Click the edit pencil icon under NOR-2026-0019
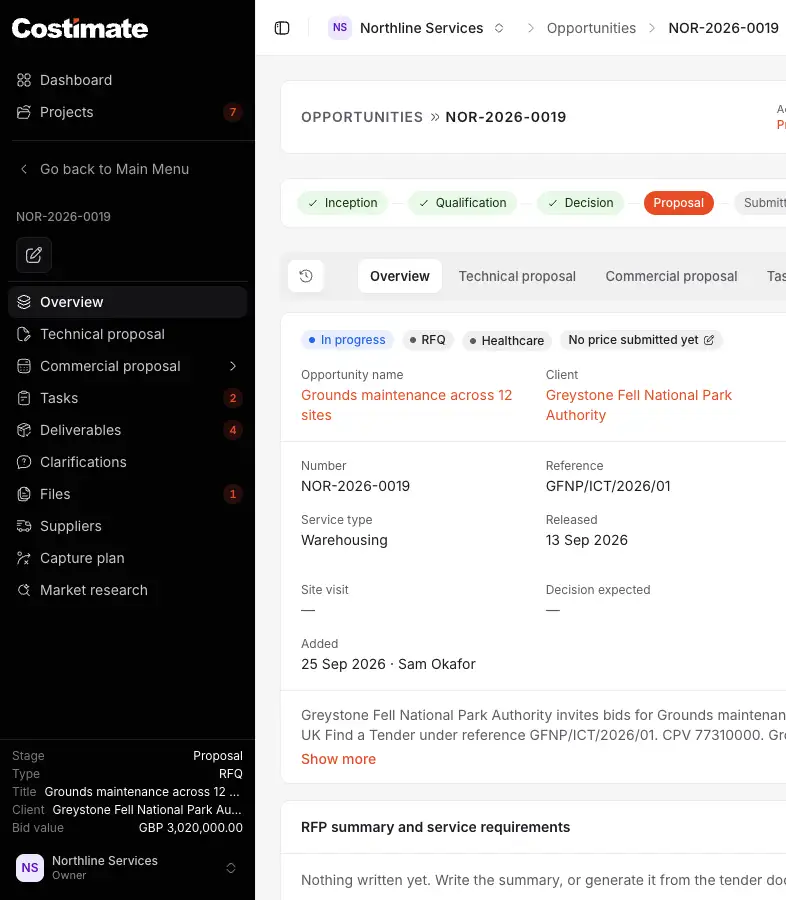Screen dimensions: 786x900 pyautogui.click(x=34, y=255)
